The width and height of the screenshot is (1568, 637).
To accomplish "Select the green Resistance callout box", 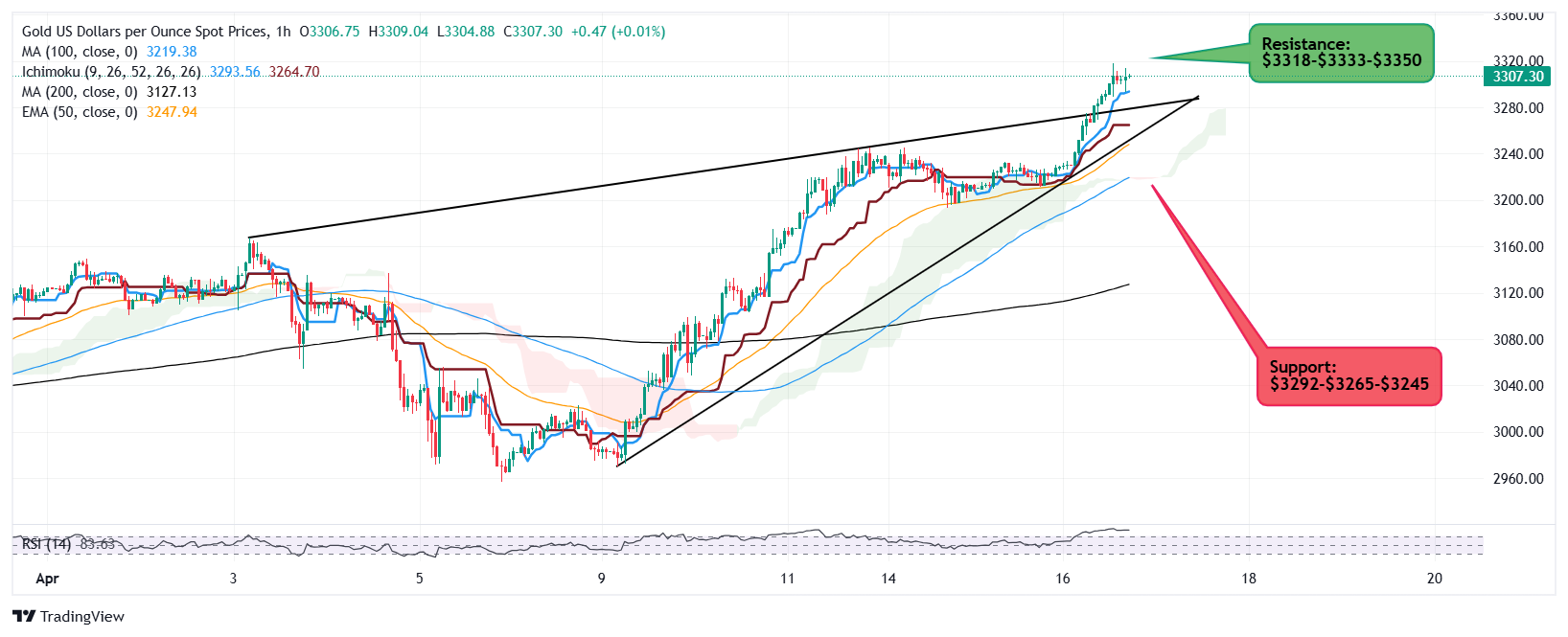I will coord(1341,53).
